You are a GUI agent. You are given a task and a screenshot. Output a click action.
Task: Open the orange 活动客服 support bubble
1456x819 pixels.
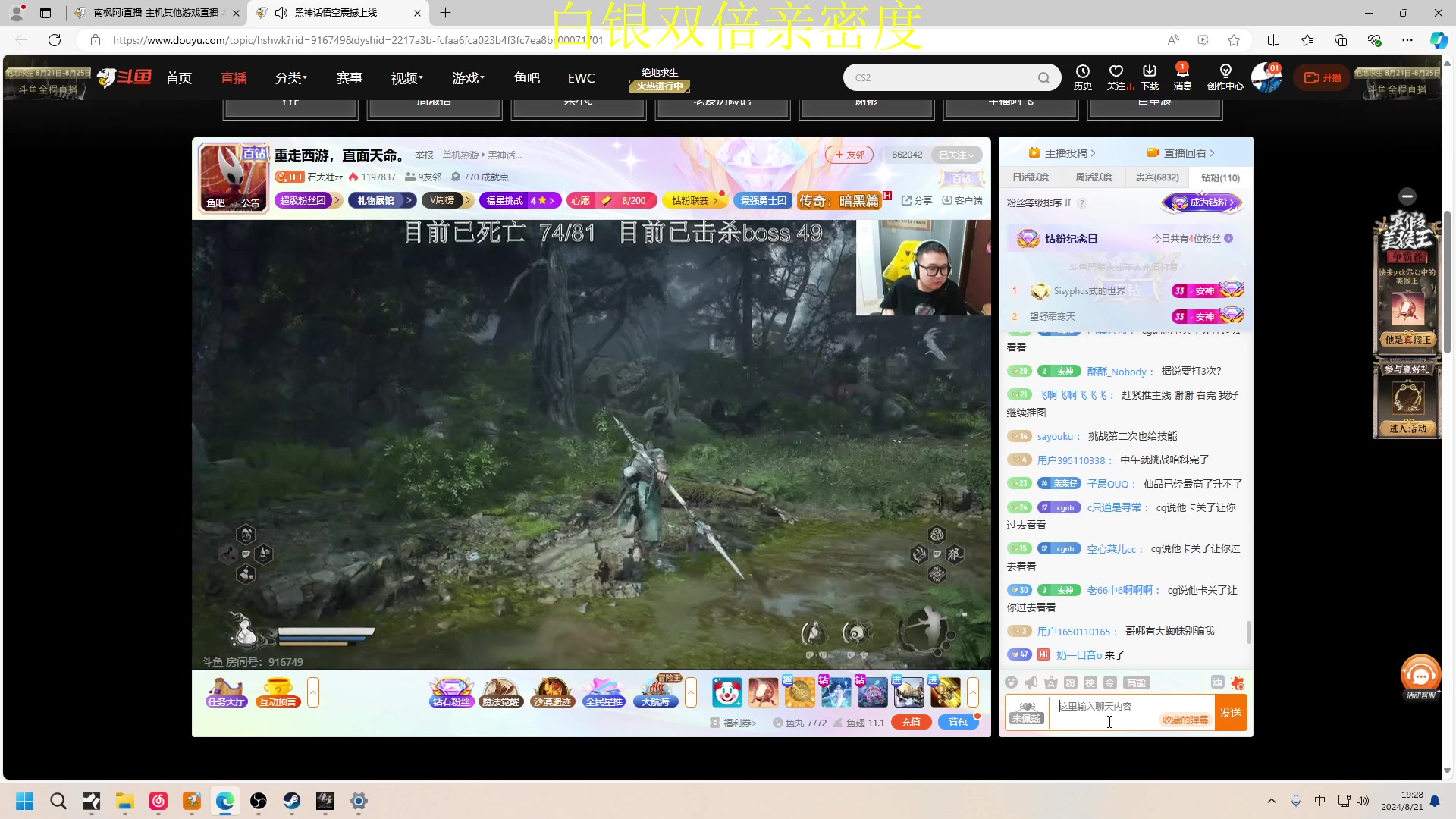tap(1420, 676)
